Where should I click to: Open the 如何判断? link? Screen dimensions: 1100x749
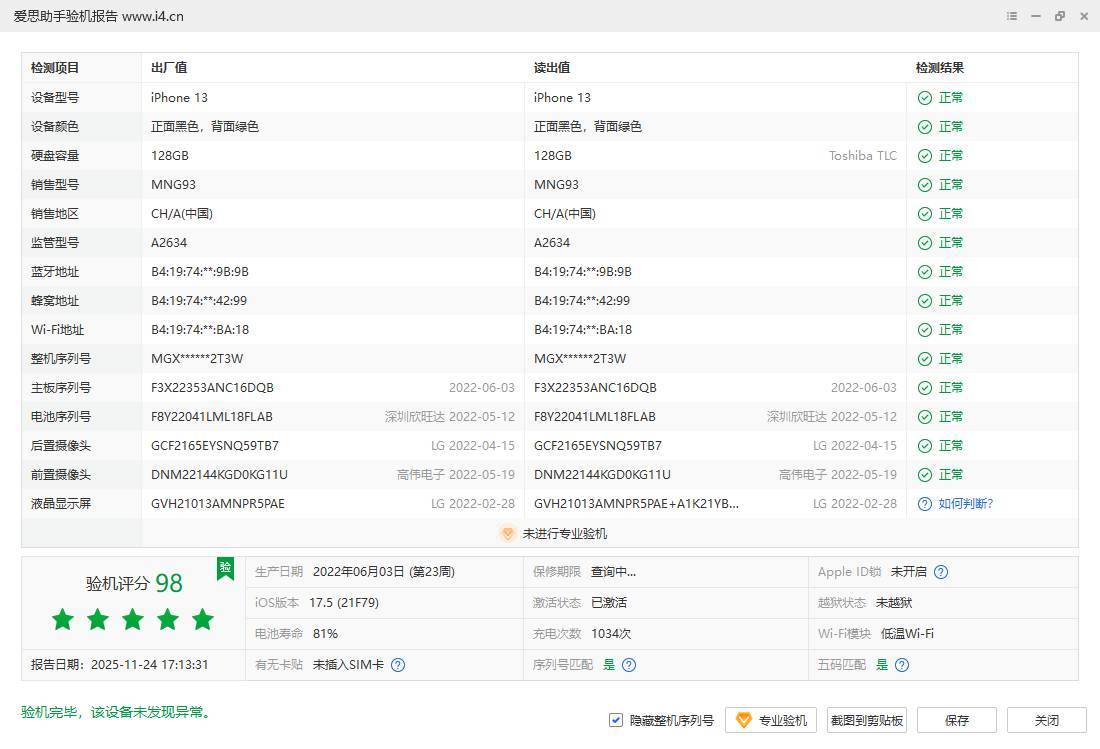pyautogui.click(x=965, y=504)
